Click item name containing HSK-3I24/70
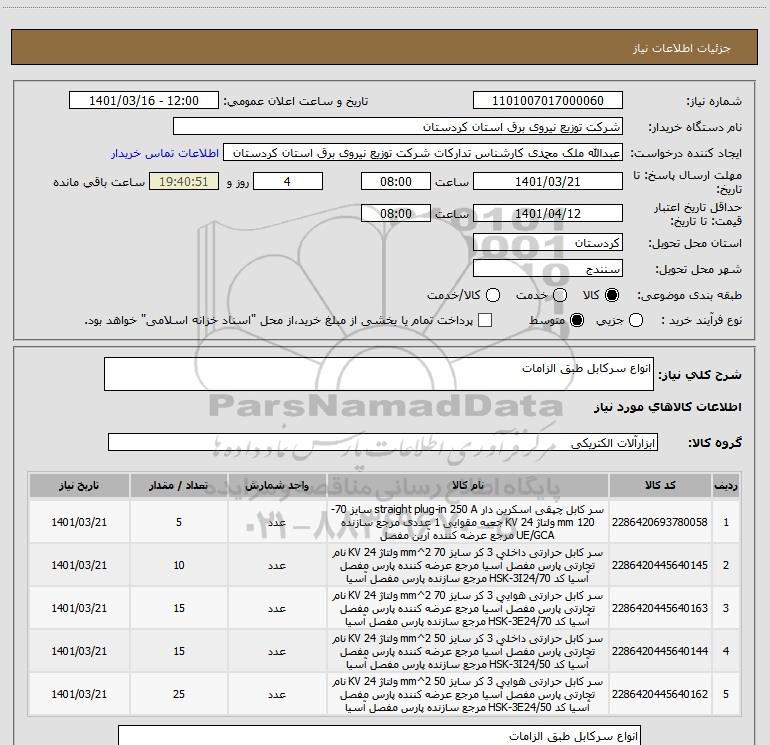770x745 pixels. [468, 565]
